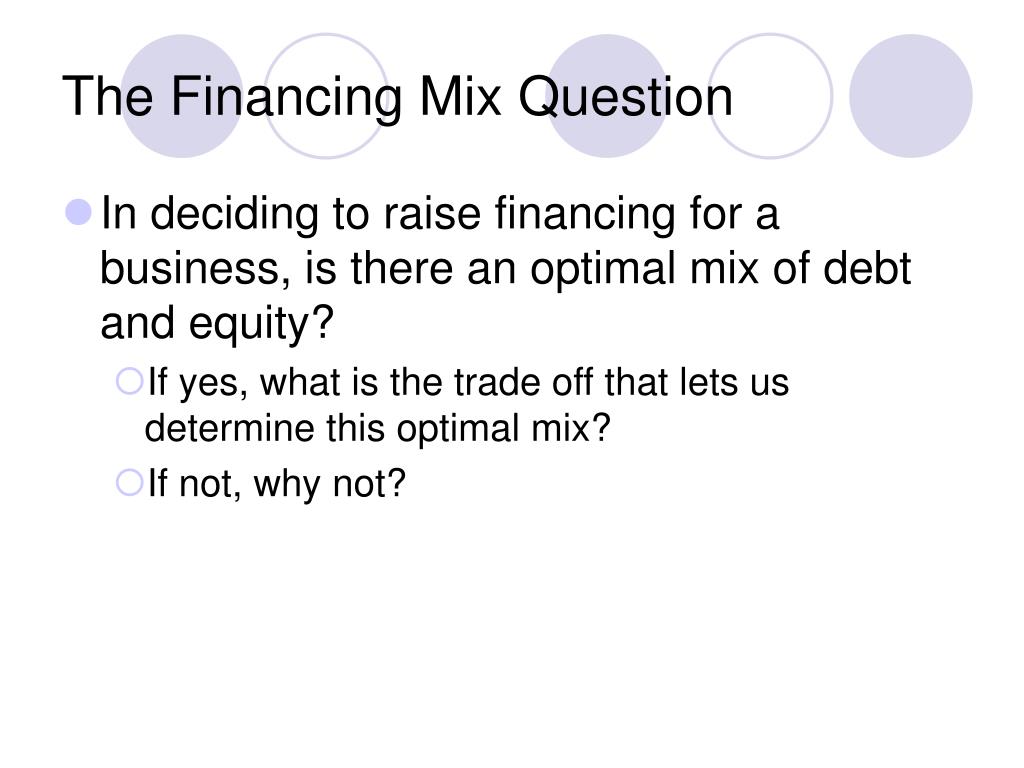This screenshot has height=768, width=1024.
Task: Click the filled circle behind the word 'Question'
Action: pos(607,96)
